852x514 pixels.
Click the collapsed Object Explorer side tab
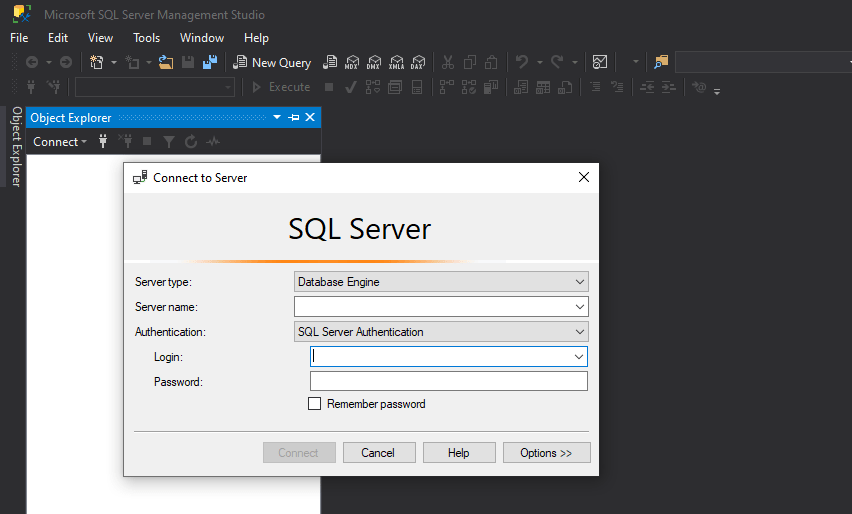tap(17, 147)
